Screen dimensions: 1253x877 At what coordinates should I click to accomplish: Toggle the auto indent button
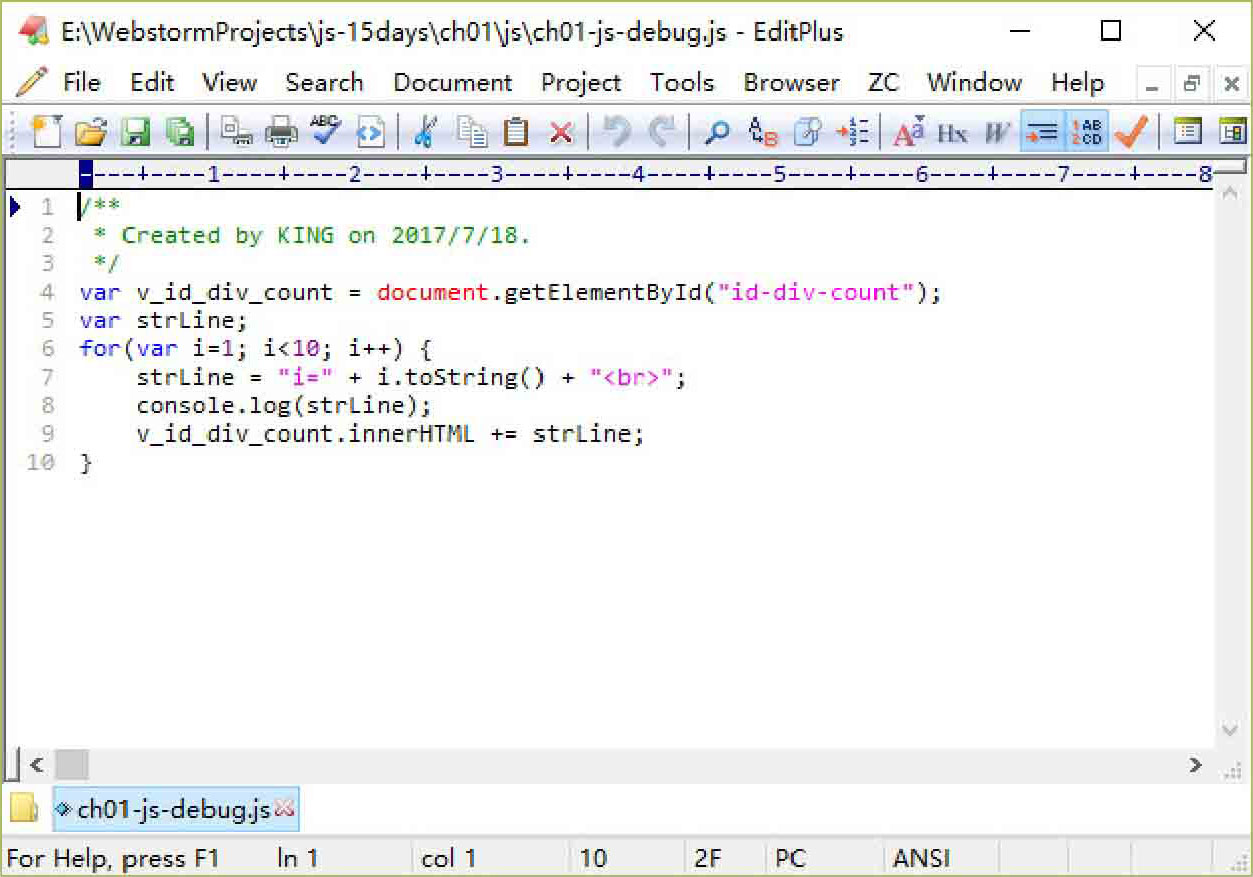pos(1042,132)
